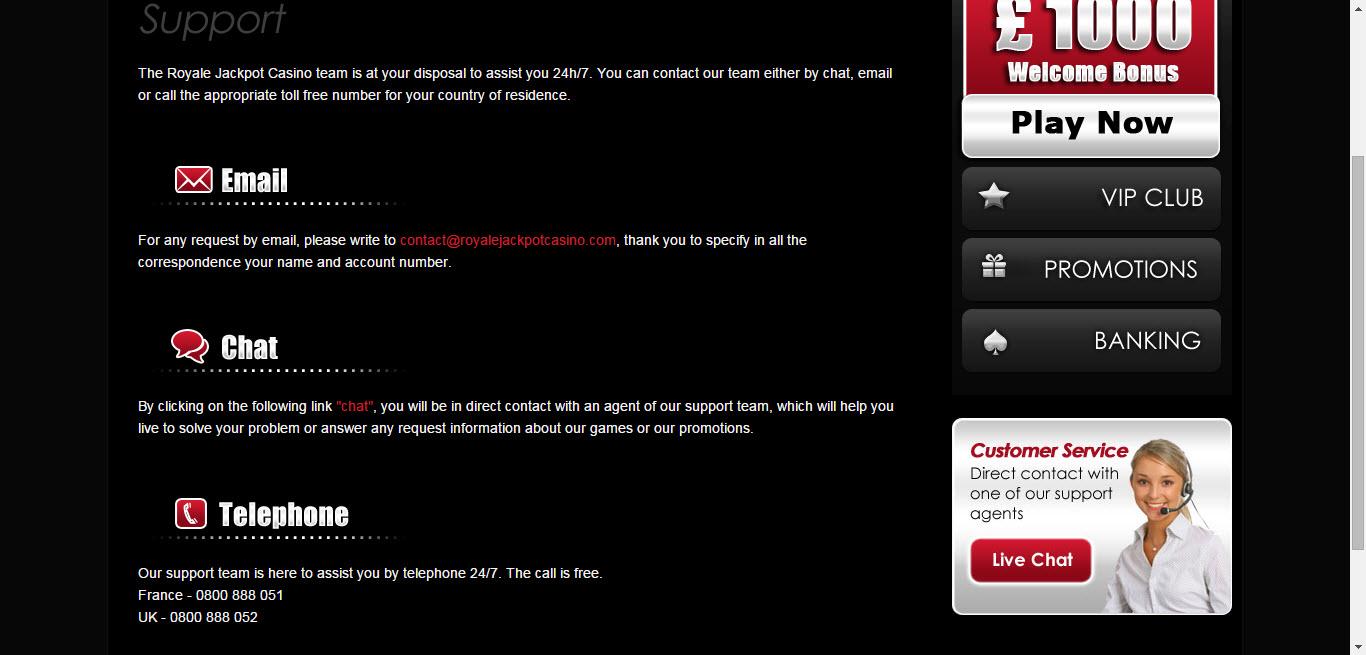Start a Live Chat with support
Image resolution: width=1366 pixels, height=655 pixels.
1031,561
